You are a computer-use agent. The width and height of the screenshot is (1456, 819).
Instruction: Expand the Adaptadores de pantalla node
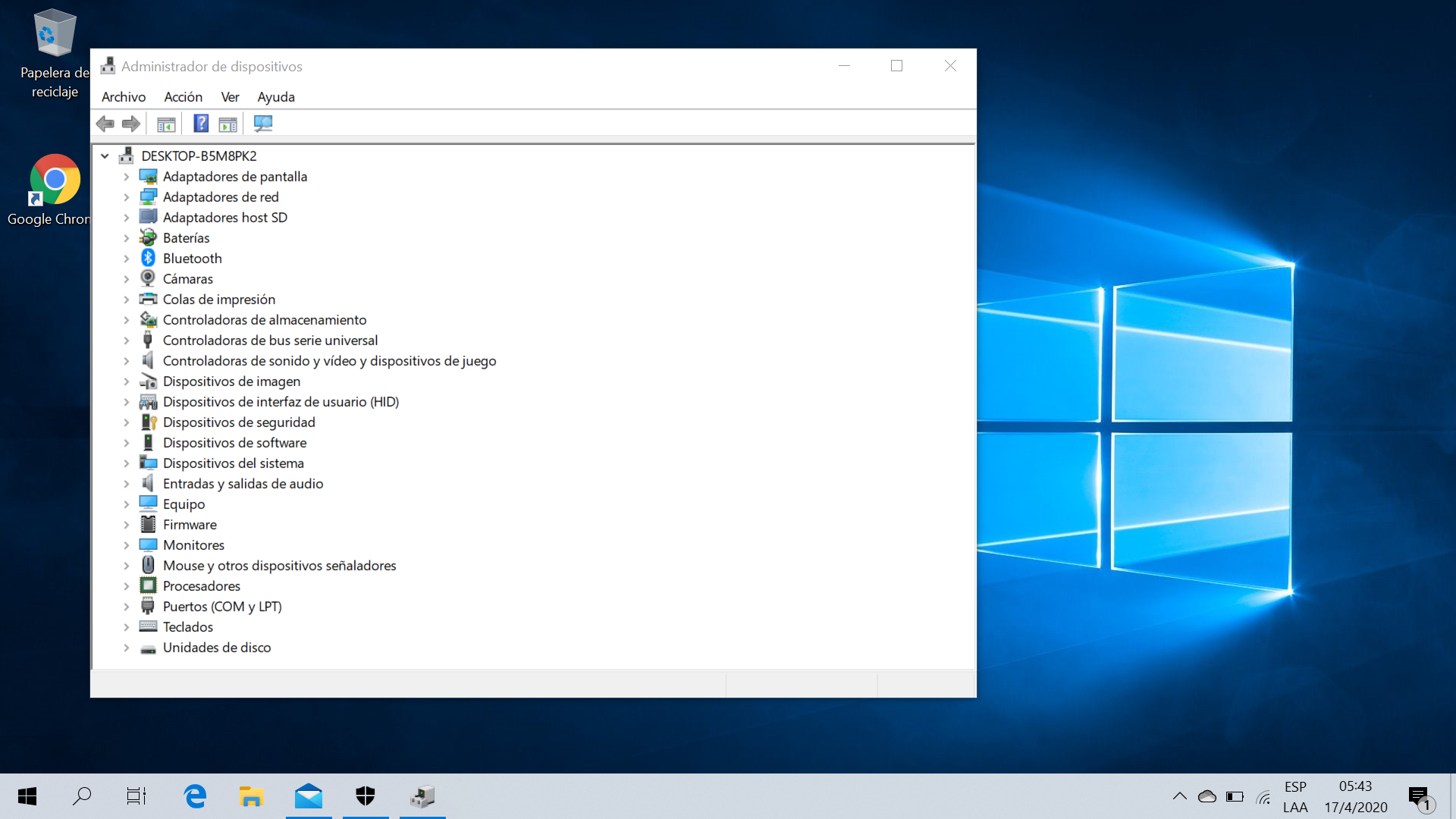click(x=127, y=177)
